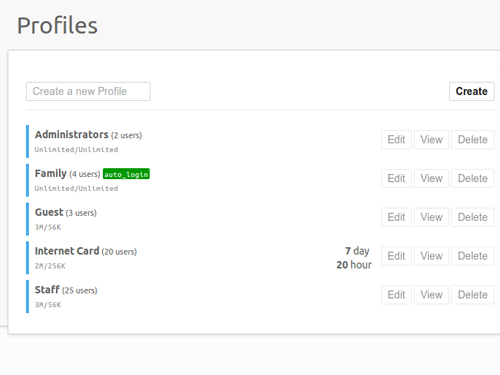
Task: Edit the Administrators profile
Action: pyautogui.click(x=396, y=140)
